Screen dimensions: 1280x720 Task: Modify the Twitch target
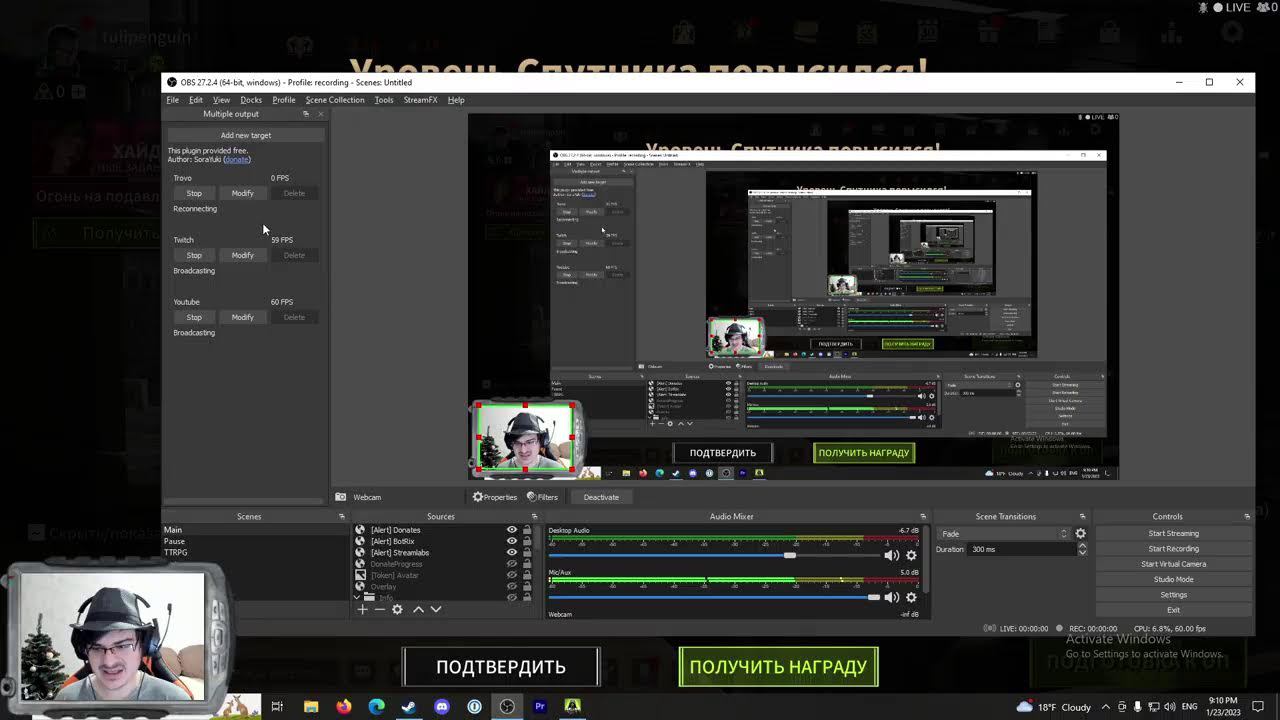point(242,255)
